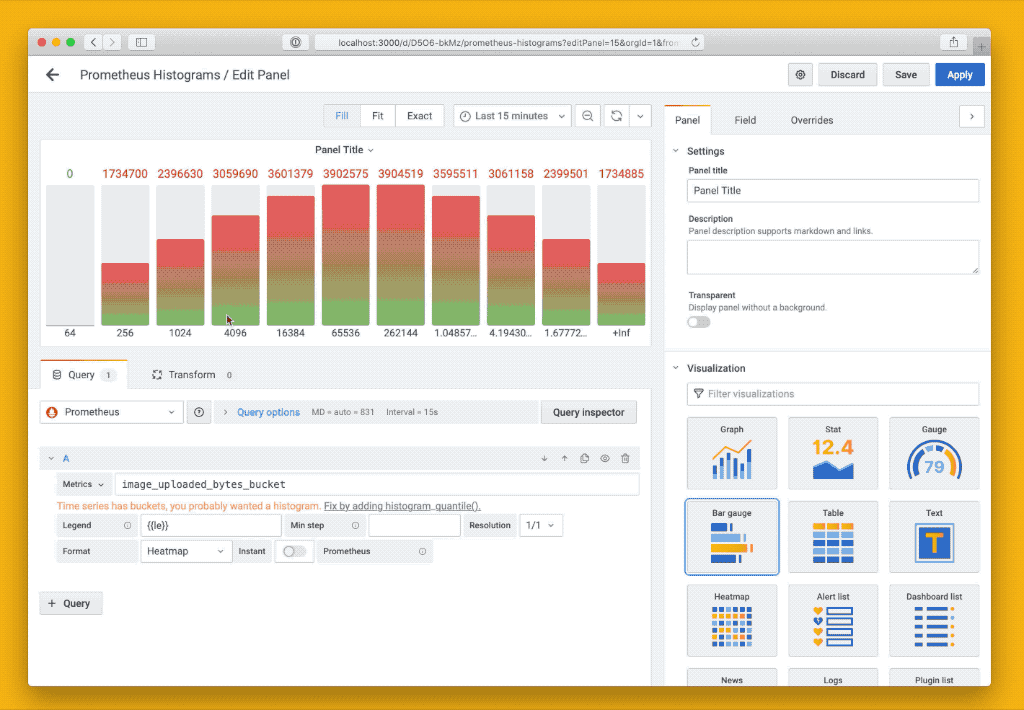The image size is (1024, 710).
Task: Duplicate query A using the copy icon
Action: coord(585,458)
